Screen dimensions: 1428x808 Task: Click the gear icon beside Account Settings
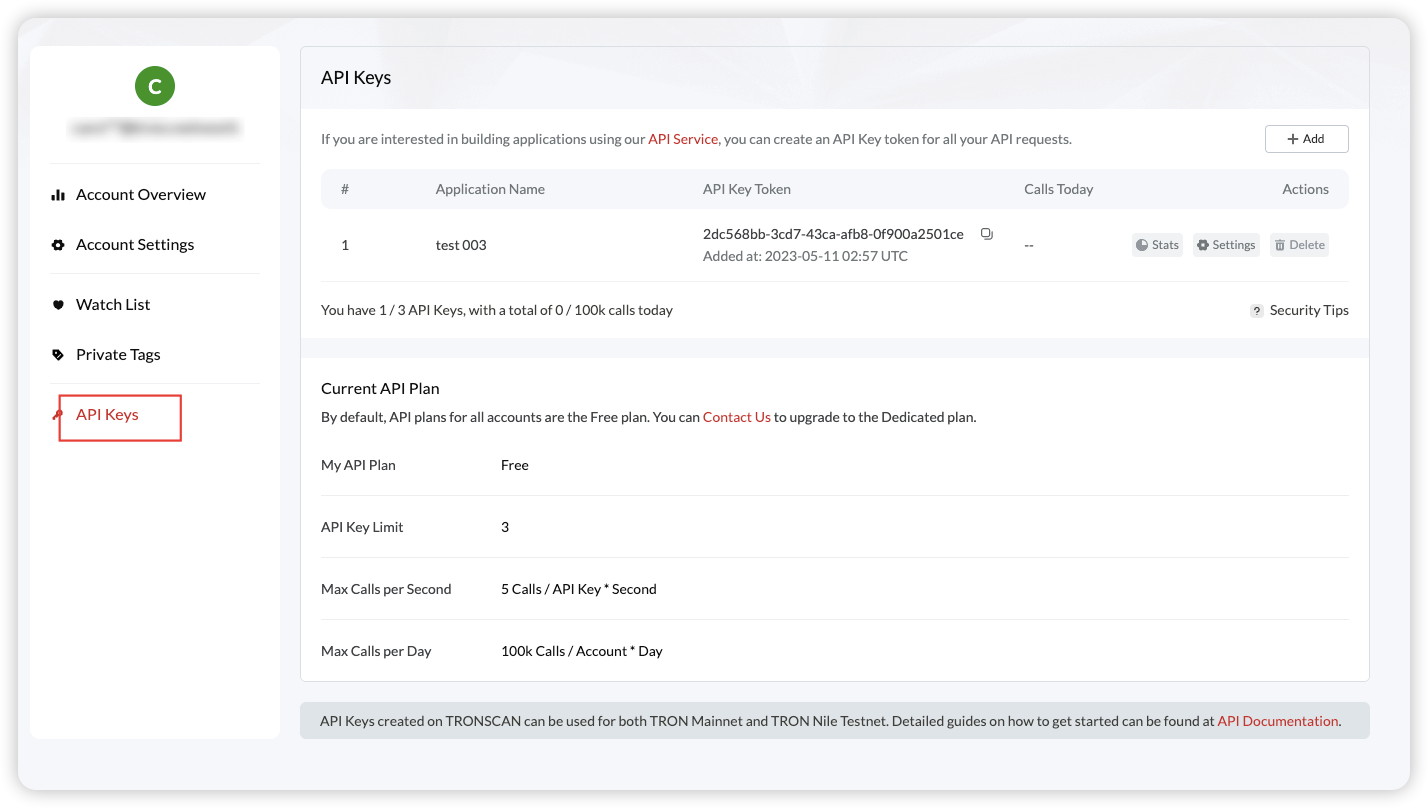coord(57,244)
